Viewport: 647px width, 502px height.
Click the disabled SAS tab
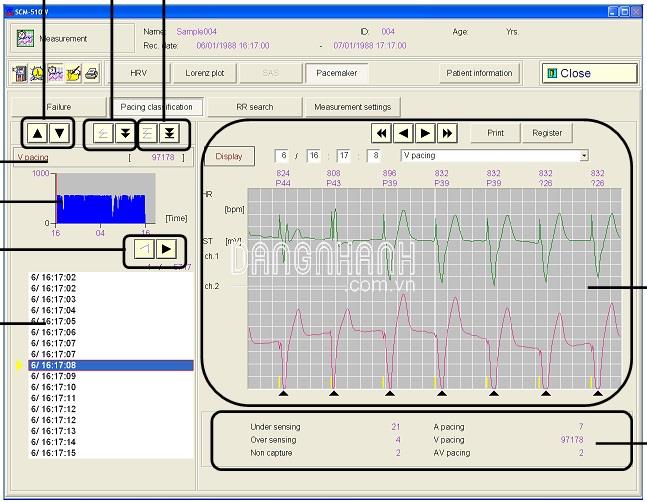click(271, 73)
